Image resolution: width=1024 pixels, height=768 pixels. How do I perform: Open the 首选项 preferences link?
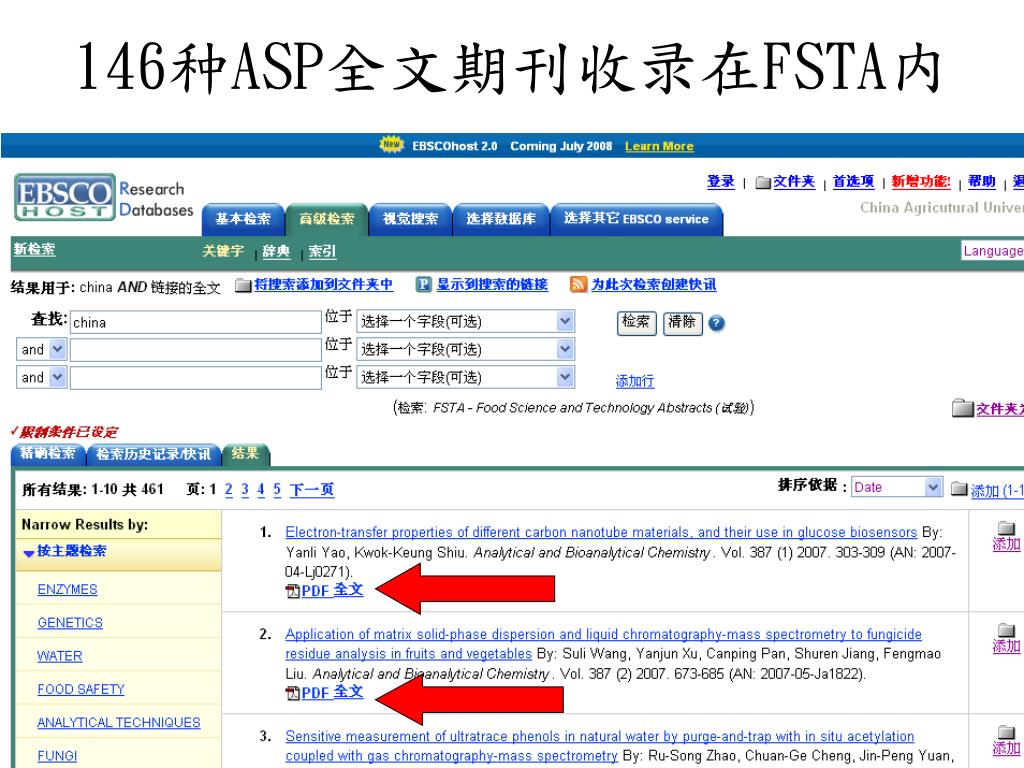853,182
